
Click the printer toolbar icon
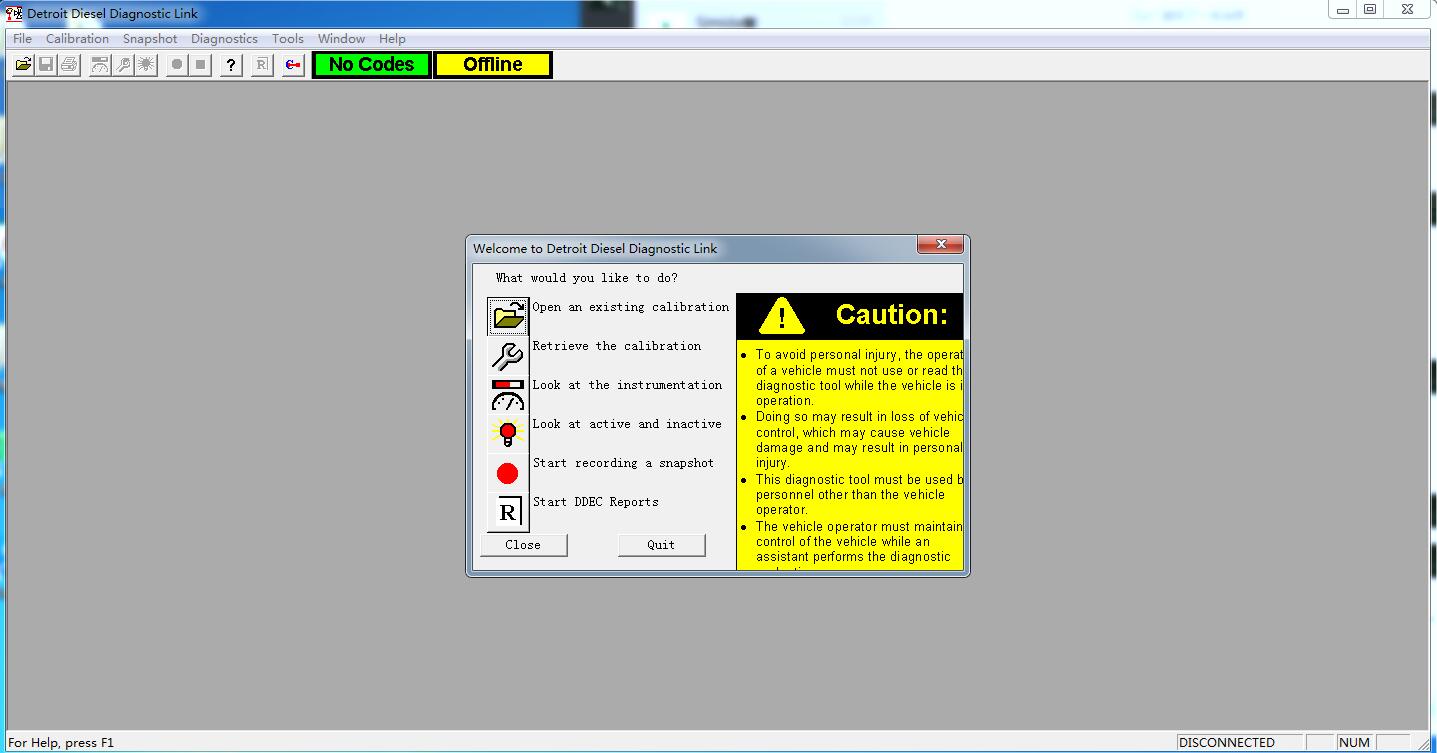(x=69, y=65)
